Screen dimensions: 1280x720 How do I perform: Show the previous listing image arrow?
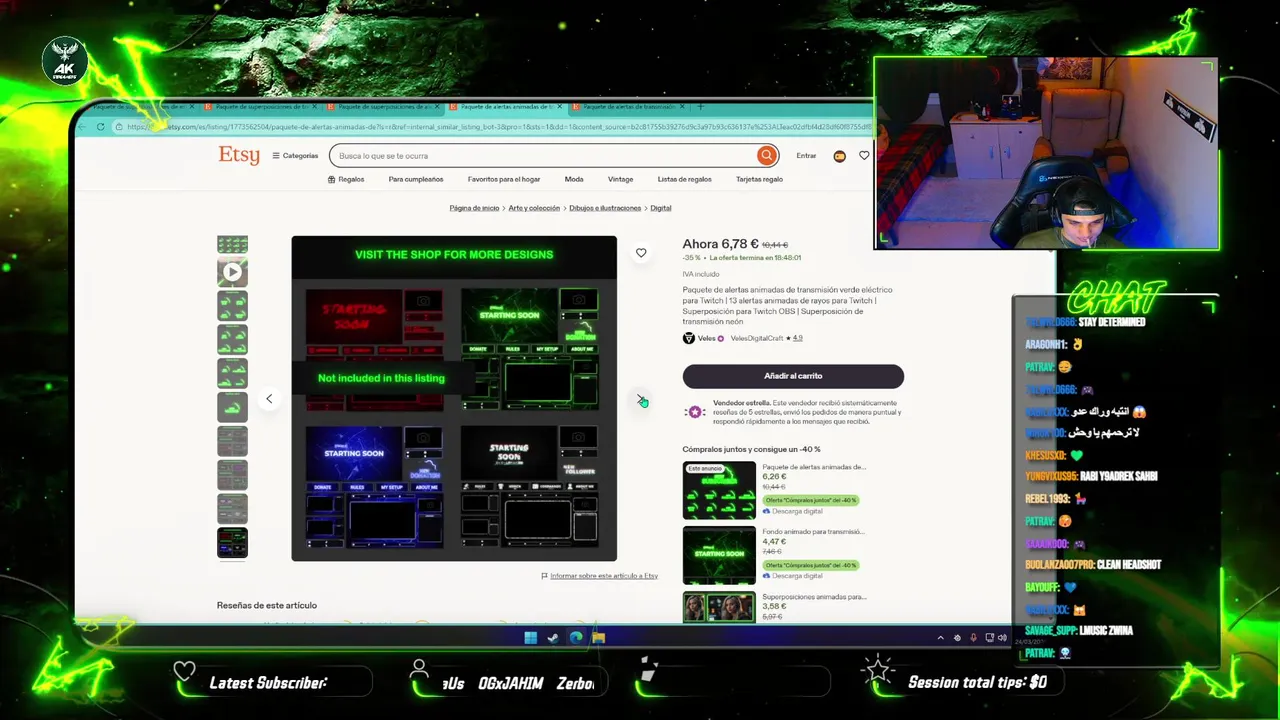tap(269, 399)
